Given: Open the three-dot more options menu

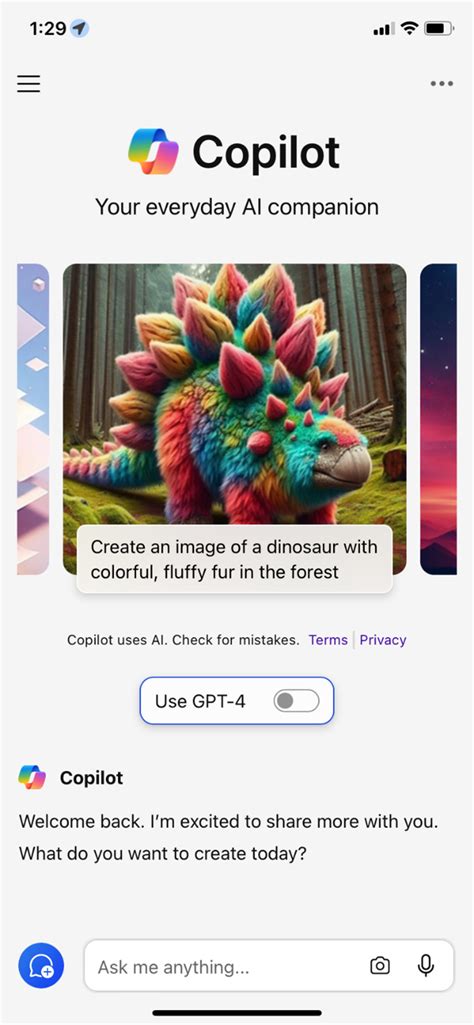Looking at the screenshot, I should coord(442,84).
